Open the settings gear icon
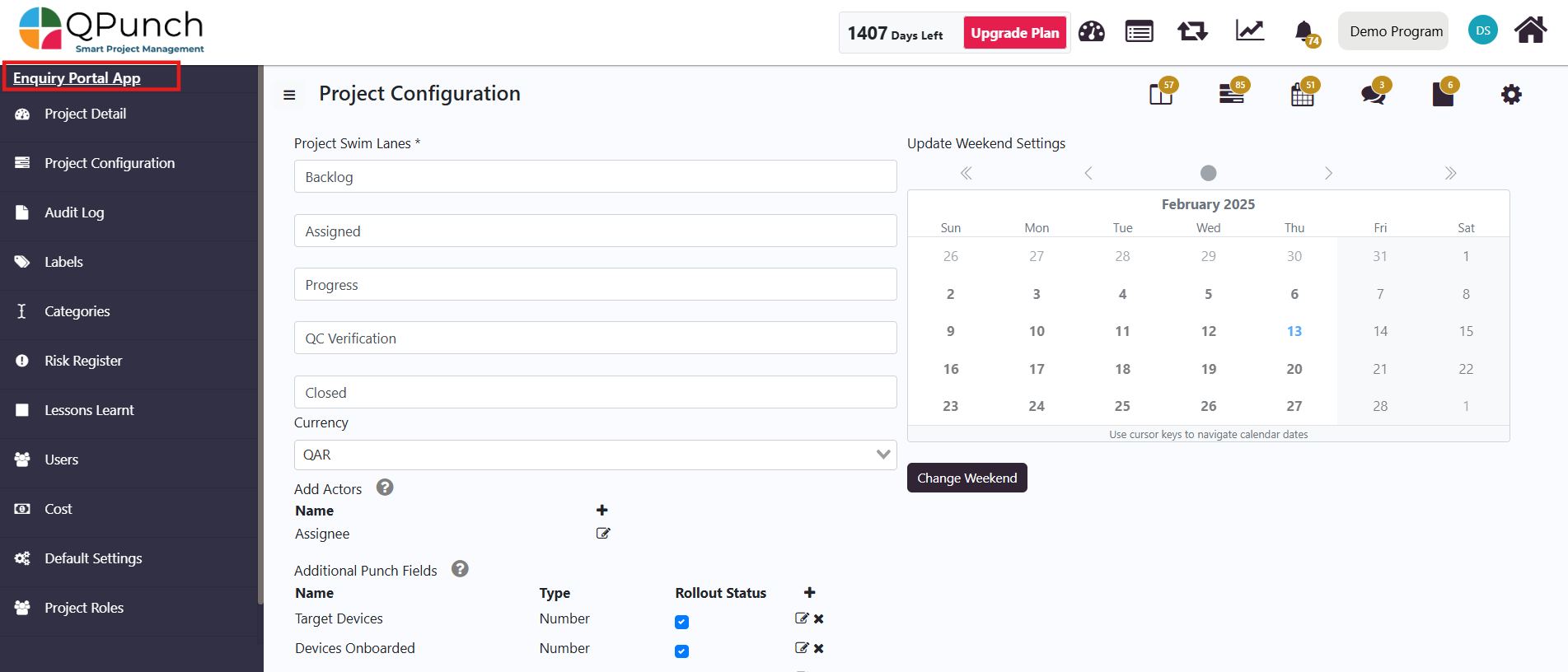The image size is (1568, 672). (x=1511, y=94)
